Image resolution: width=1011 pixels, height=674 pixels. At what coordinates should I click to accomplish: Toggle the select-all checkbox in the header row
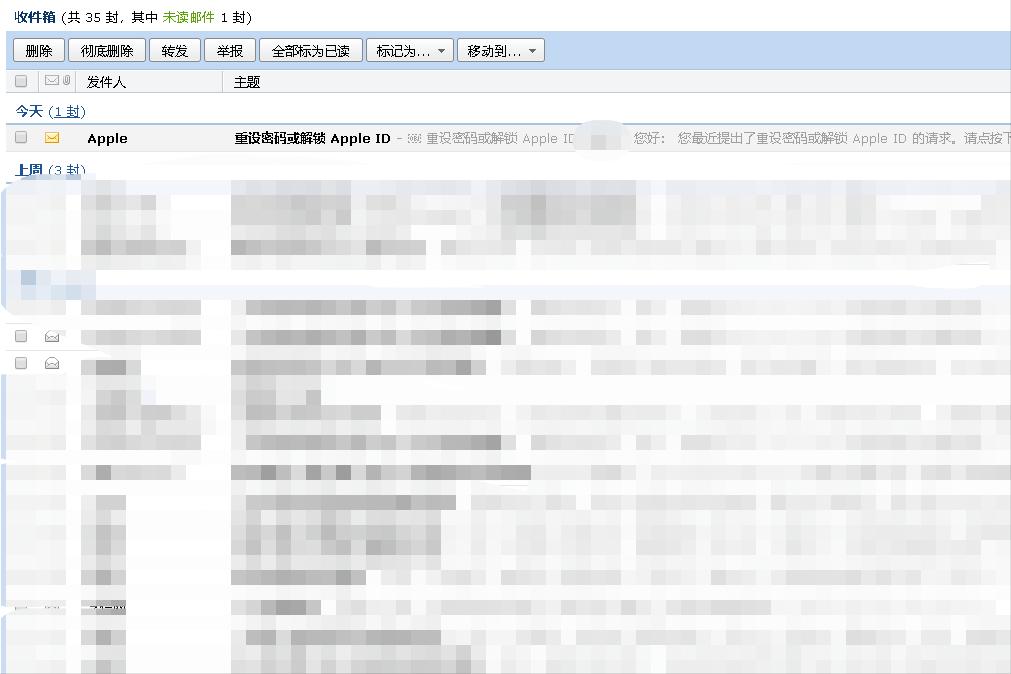(x=21, y=80)
